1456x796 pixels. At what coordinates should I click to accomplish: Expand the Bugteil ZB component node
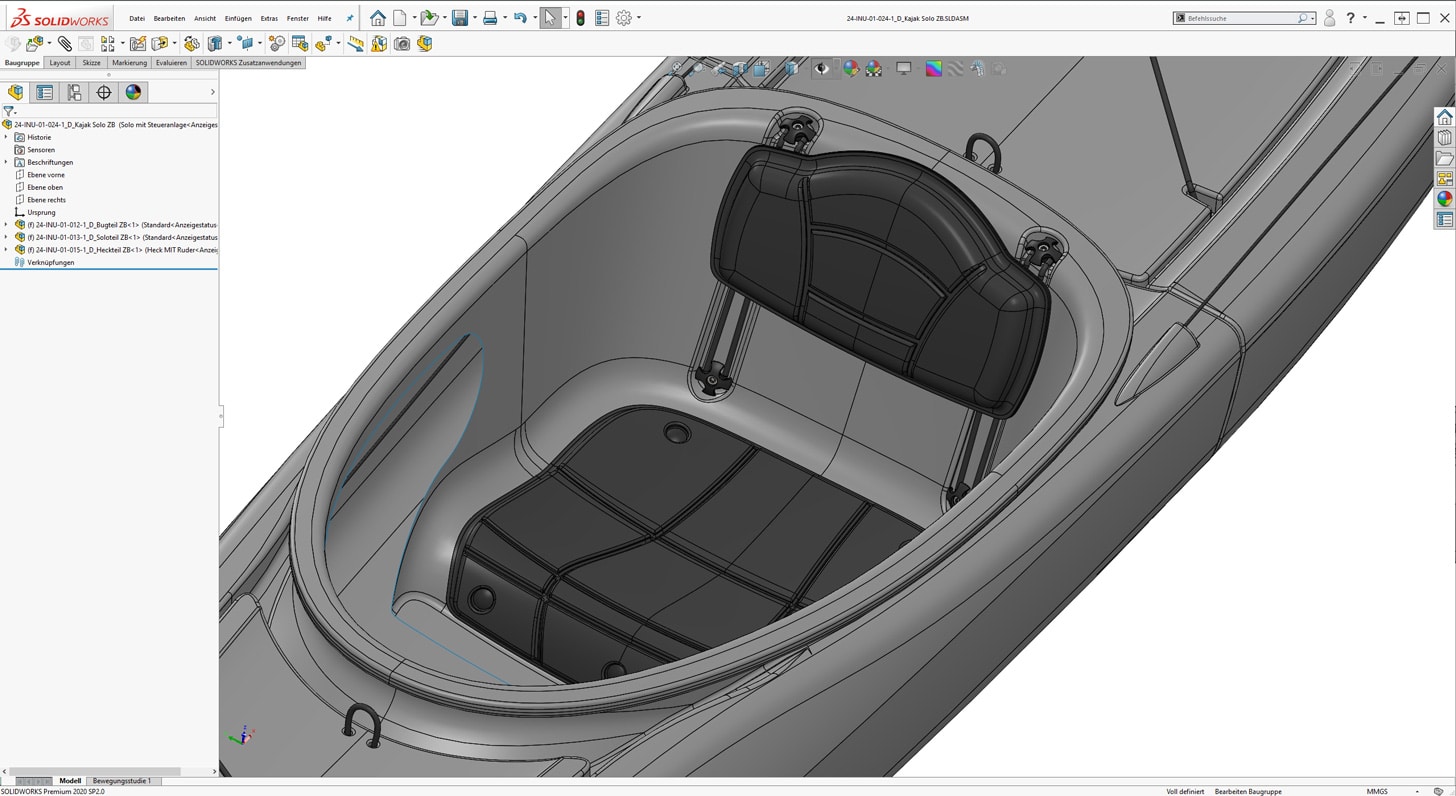(6, 225)
